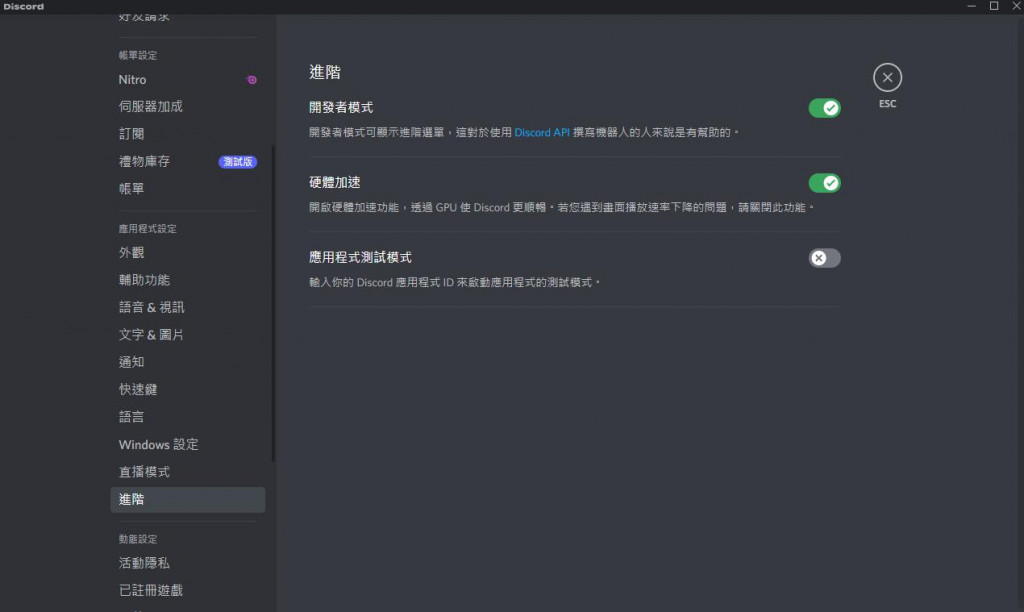This screenshot has width=1024, height=612.
Task: Select the highlighted 進階 sidebar item
Action: (187, 500)
